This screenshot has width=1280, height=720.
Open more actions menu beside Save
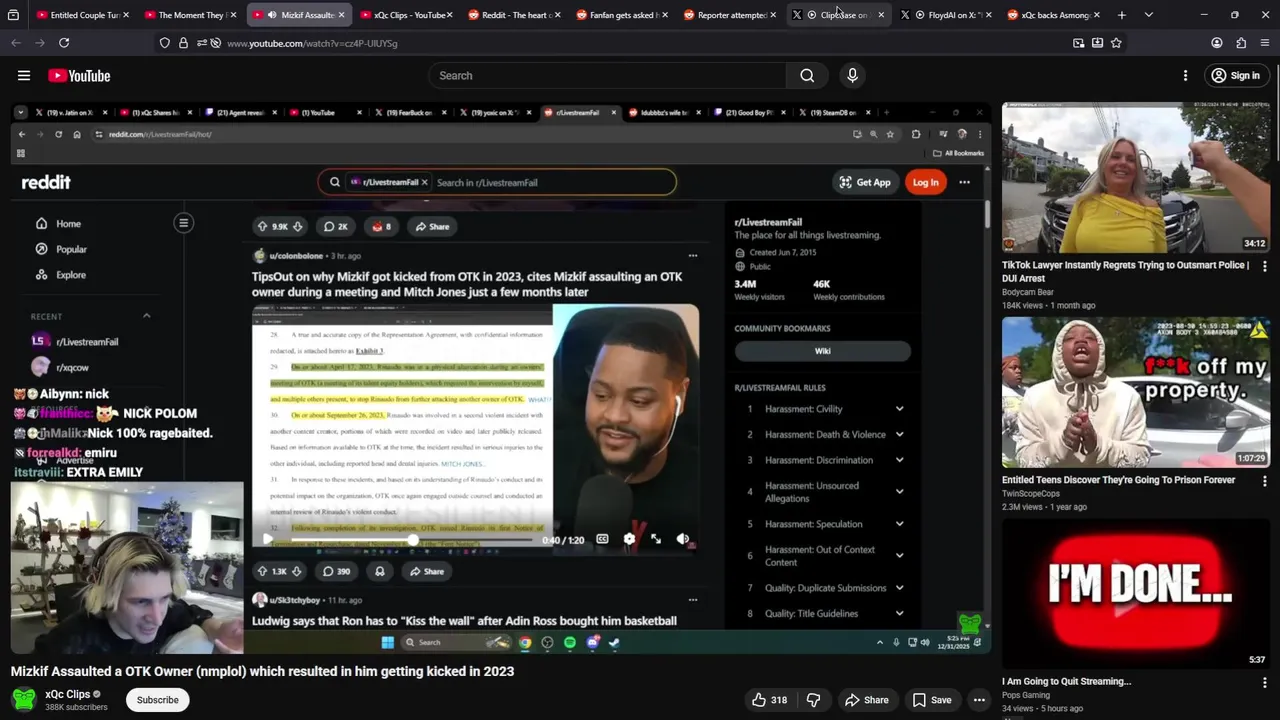click(x=979, y=700)
